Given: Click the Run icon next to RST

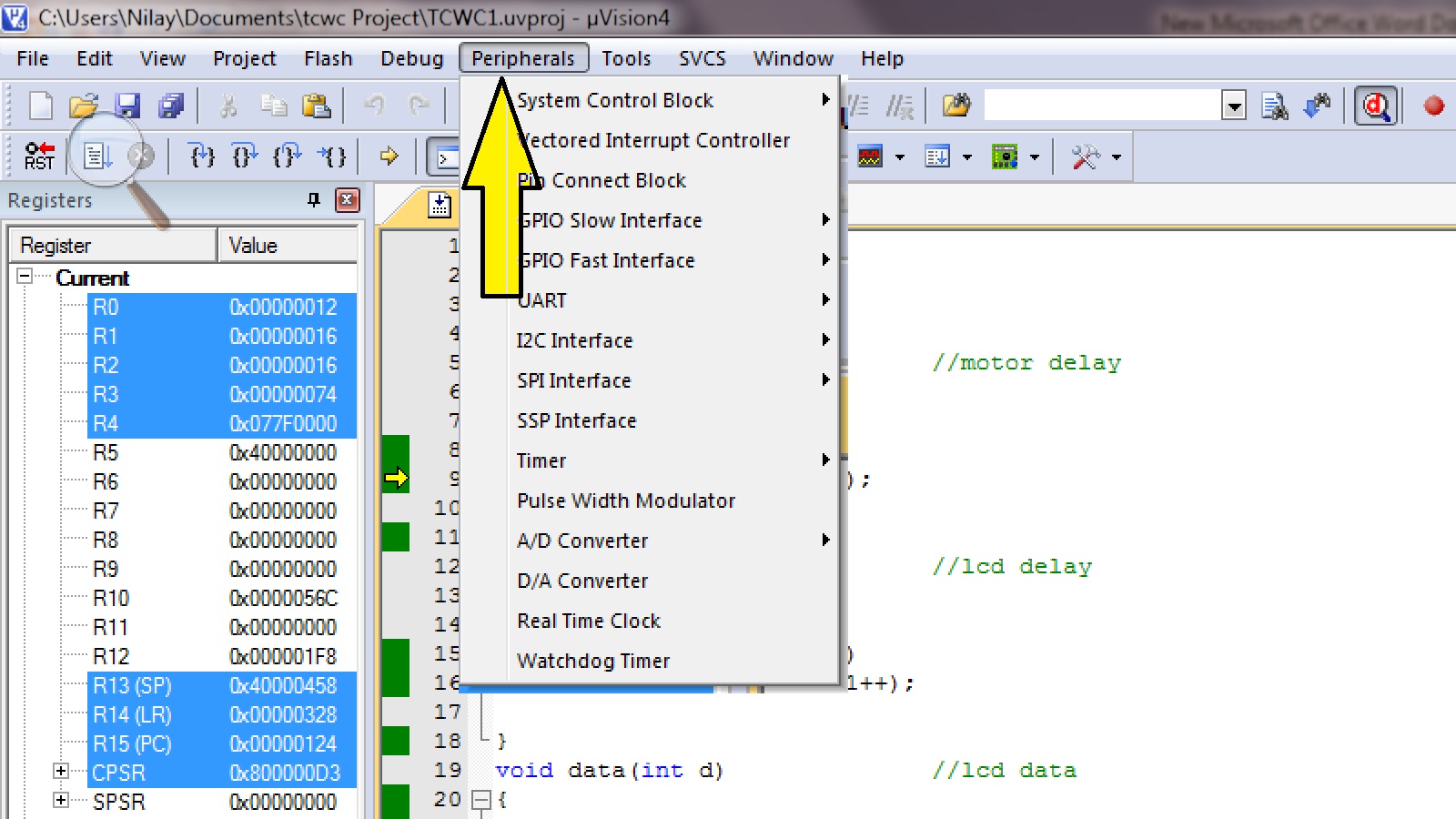Looking at the screenshot, I should click(97, 157).
